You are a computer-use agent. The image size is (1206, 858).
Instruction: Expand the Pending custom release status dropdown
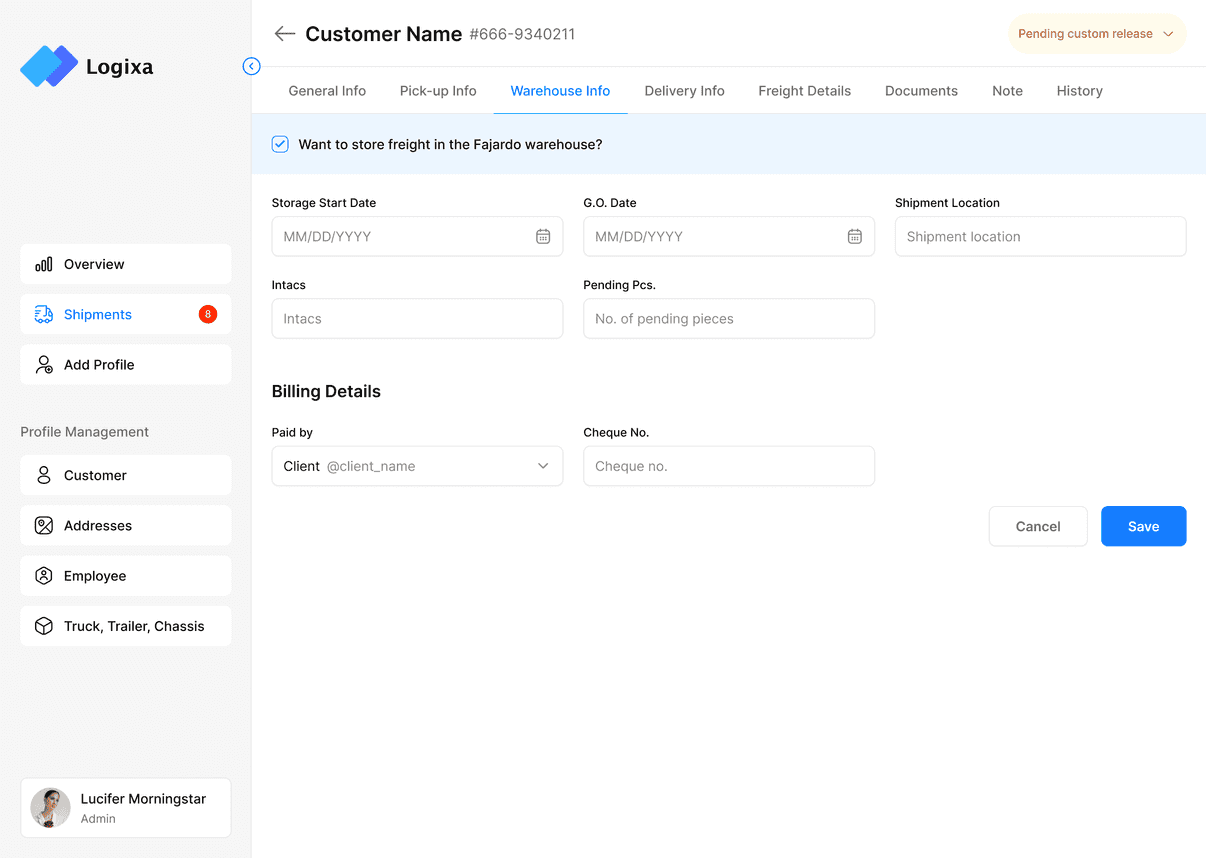tap(1096, 34)
